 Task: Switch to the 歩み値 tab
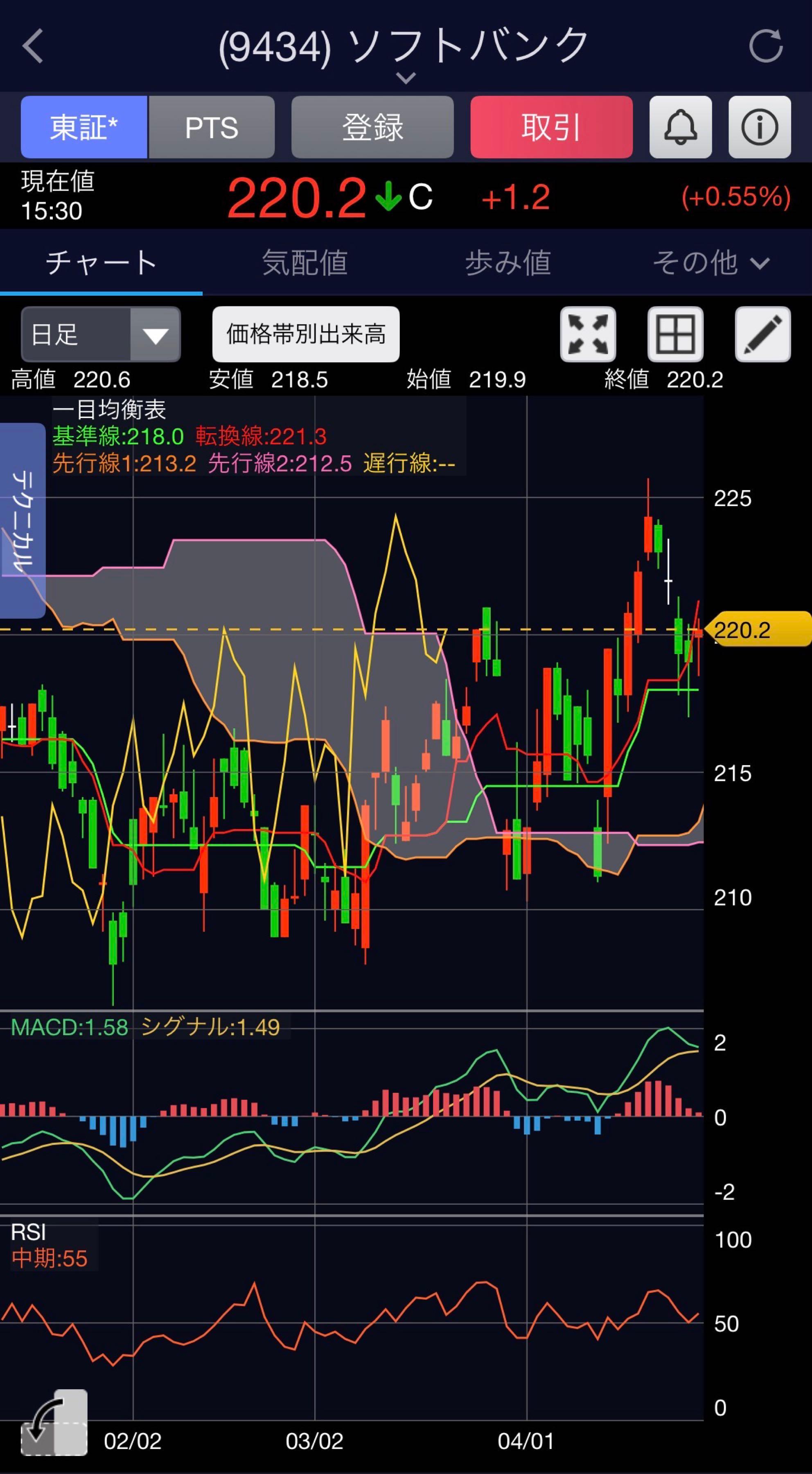click(x=507, y=263)
